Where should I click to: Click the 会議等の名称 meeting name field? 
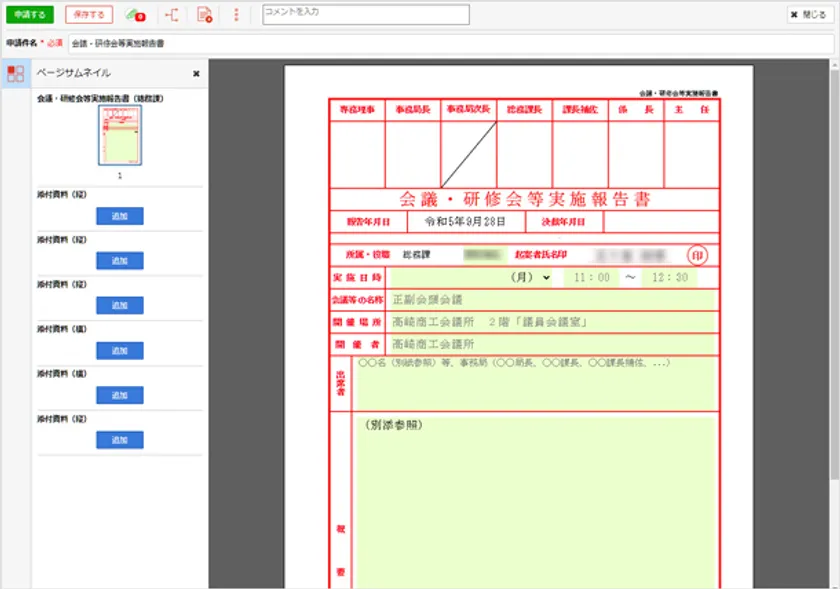552,299
